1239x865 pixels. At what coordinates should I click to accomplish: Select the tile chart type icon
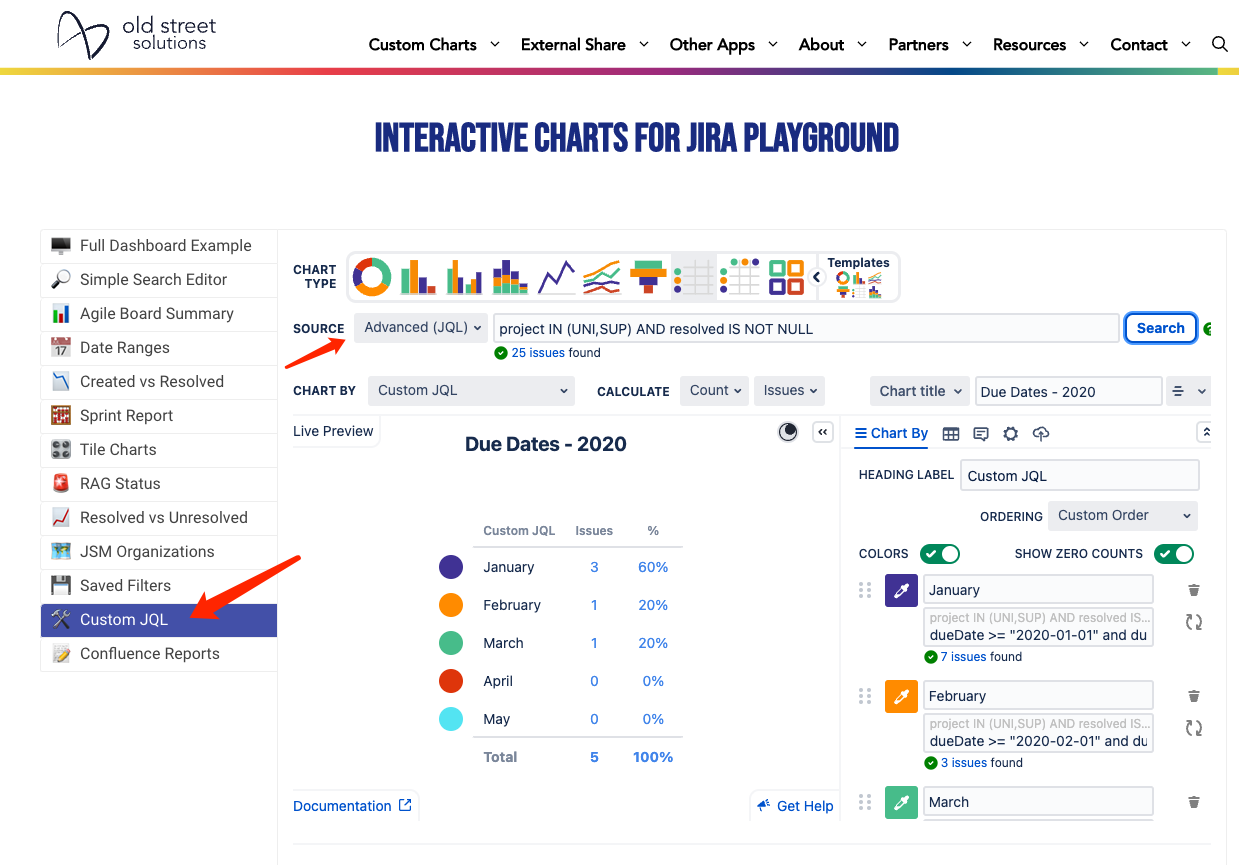point(786,277)
